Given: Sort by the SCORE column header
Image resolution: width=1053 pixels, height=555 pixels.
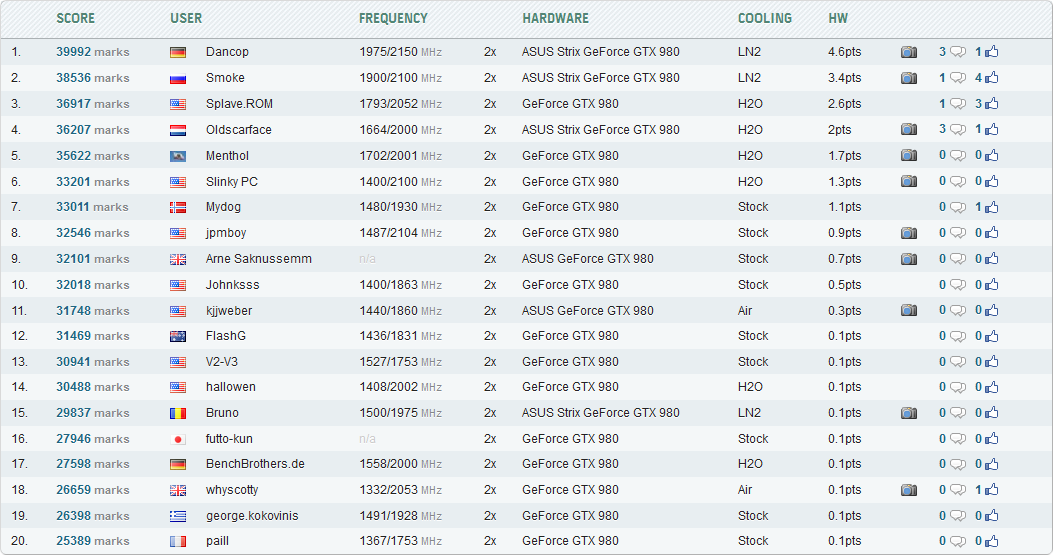Looking at the screenshot, I should (76, 18).
